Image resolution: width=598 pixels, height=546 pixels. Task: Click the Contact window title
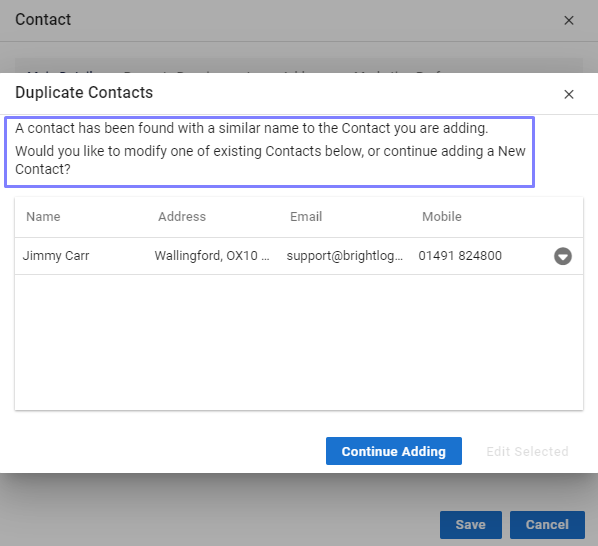[43, 19]
